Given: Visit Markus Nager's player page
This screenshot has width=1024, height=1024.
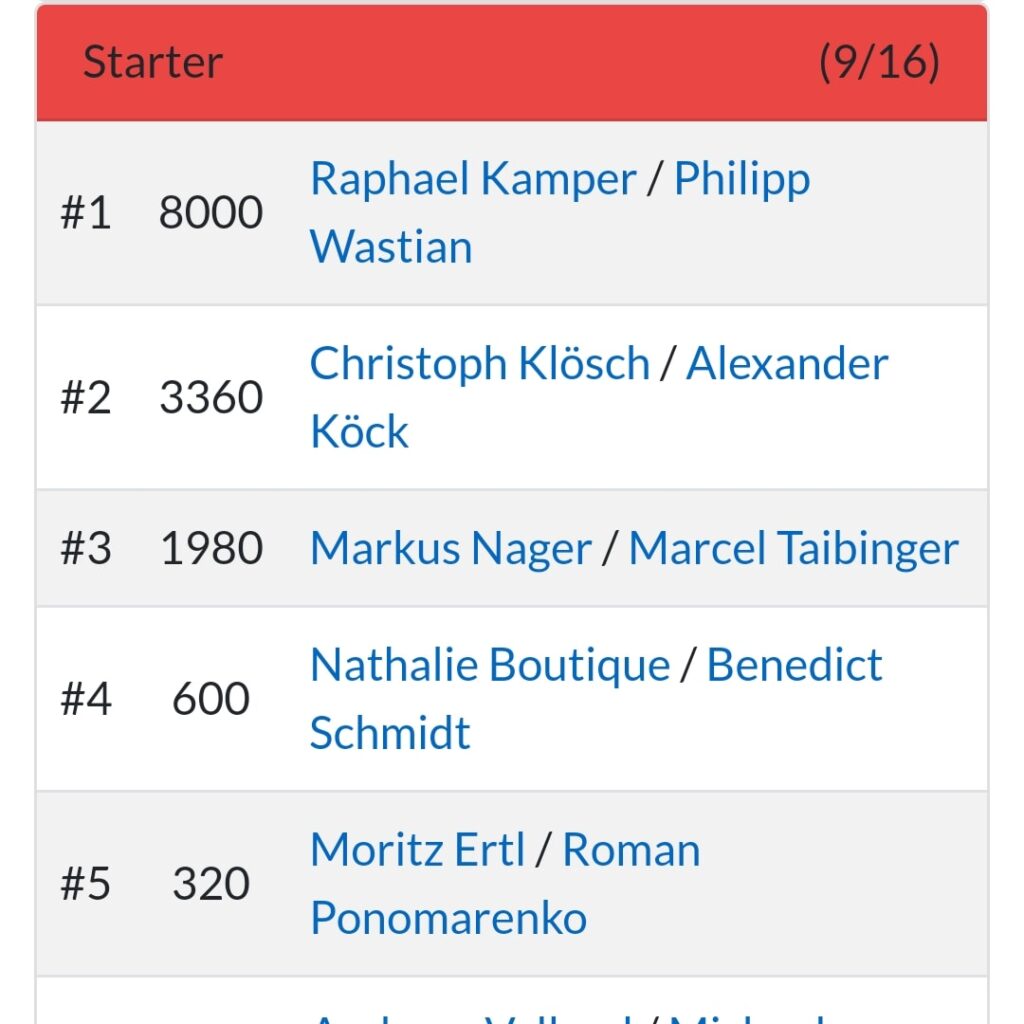Looking at the screenshot, I should (451, 549).
